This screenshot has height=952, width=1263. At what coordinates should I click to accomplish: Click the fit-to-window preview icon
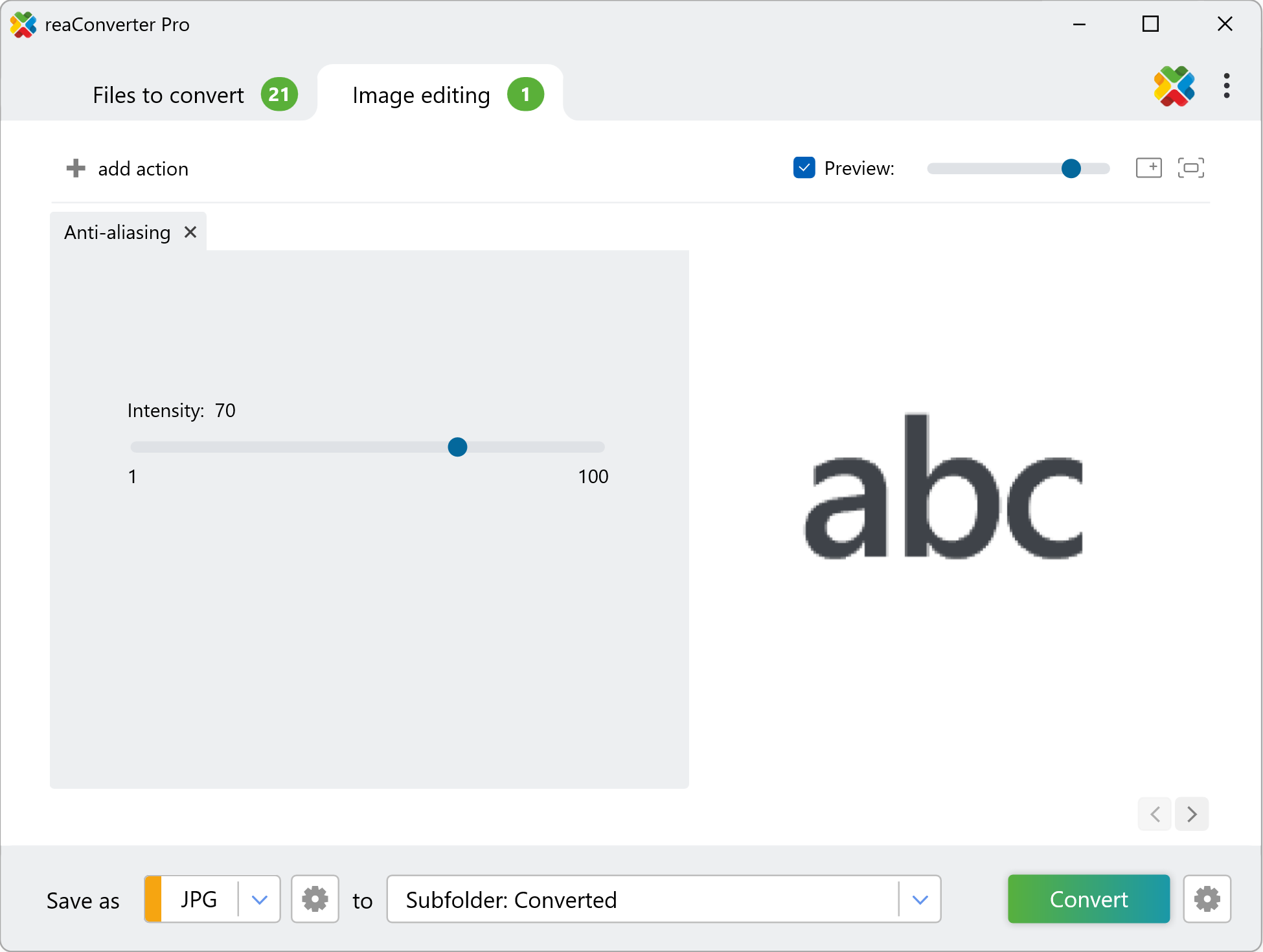1190,168
